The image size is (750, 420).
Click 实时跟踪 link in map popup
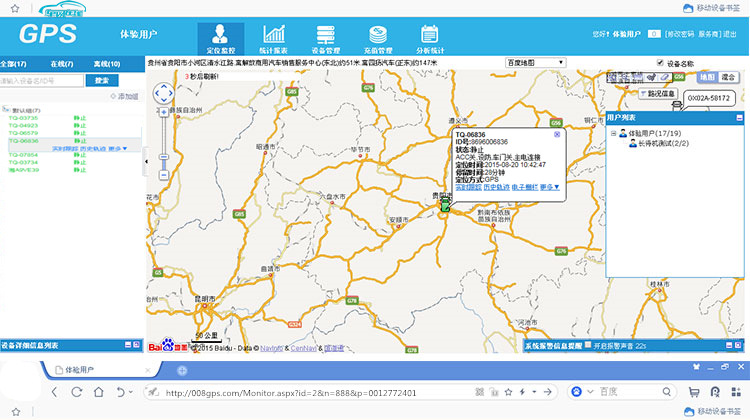468,187
